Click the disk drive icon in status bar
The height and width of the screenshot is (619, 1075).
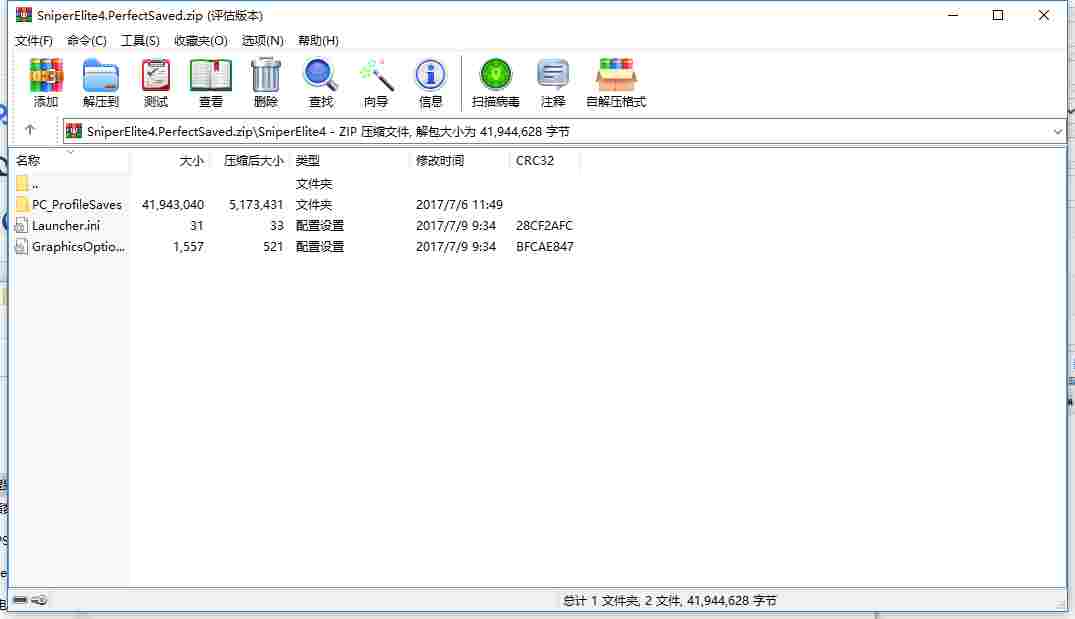pyautogui.click(x=20, y=600)
